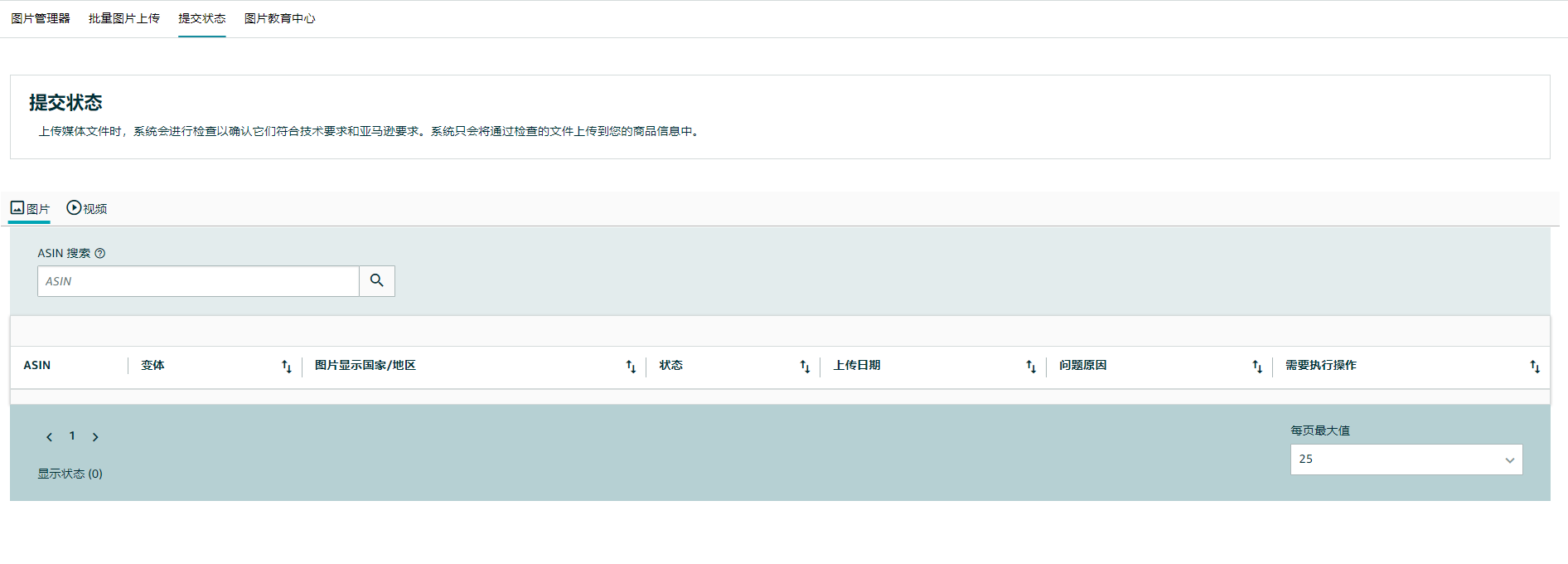
Task: Click the 图片显示国家/地区 header text
Action: tap(365, 366)
